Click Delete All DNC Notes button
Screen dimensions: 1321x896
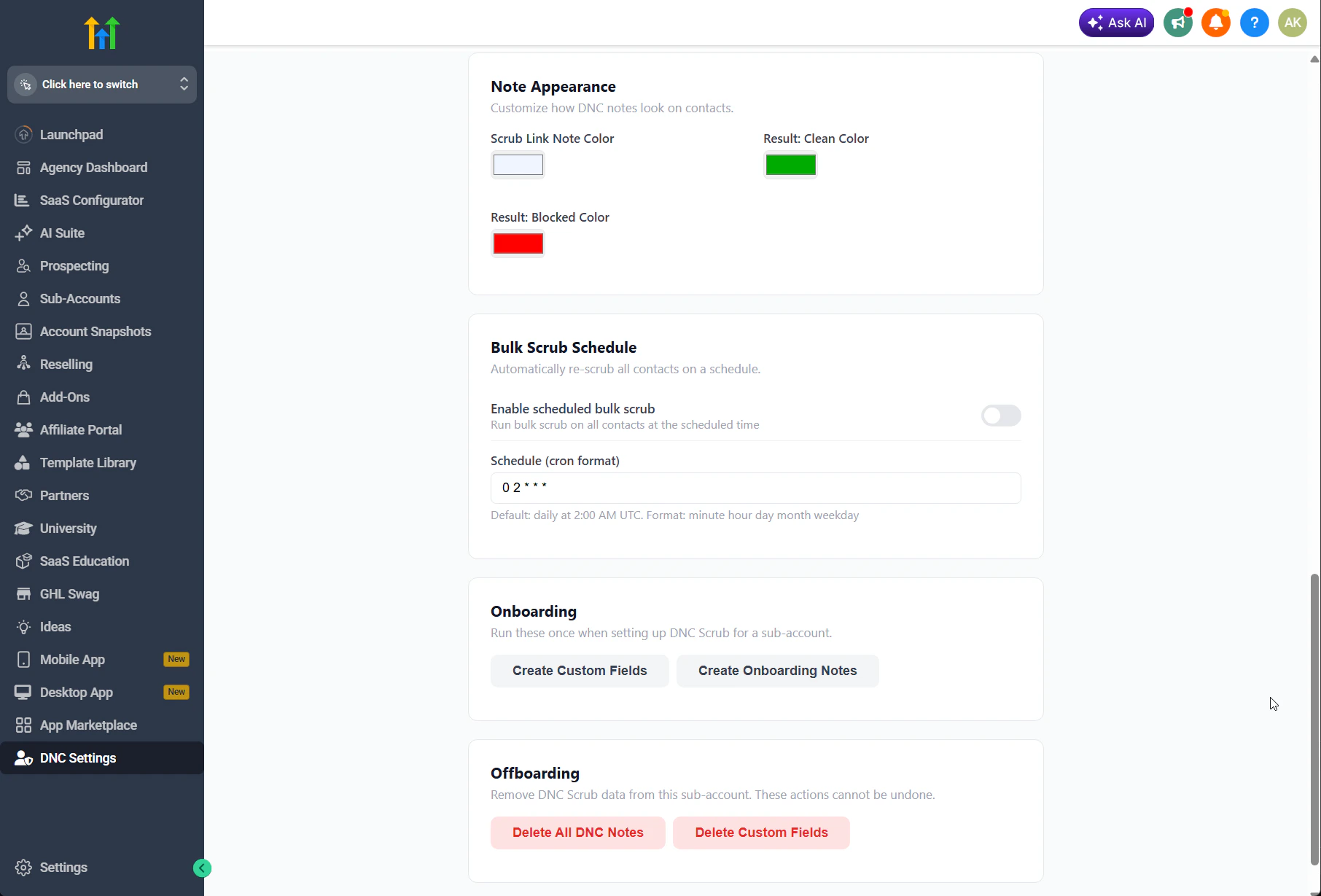tap(577, 833)
